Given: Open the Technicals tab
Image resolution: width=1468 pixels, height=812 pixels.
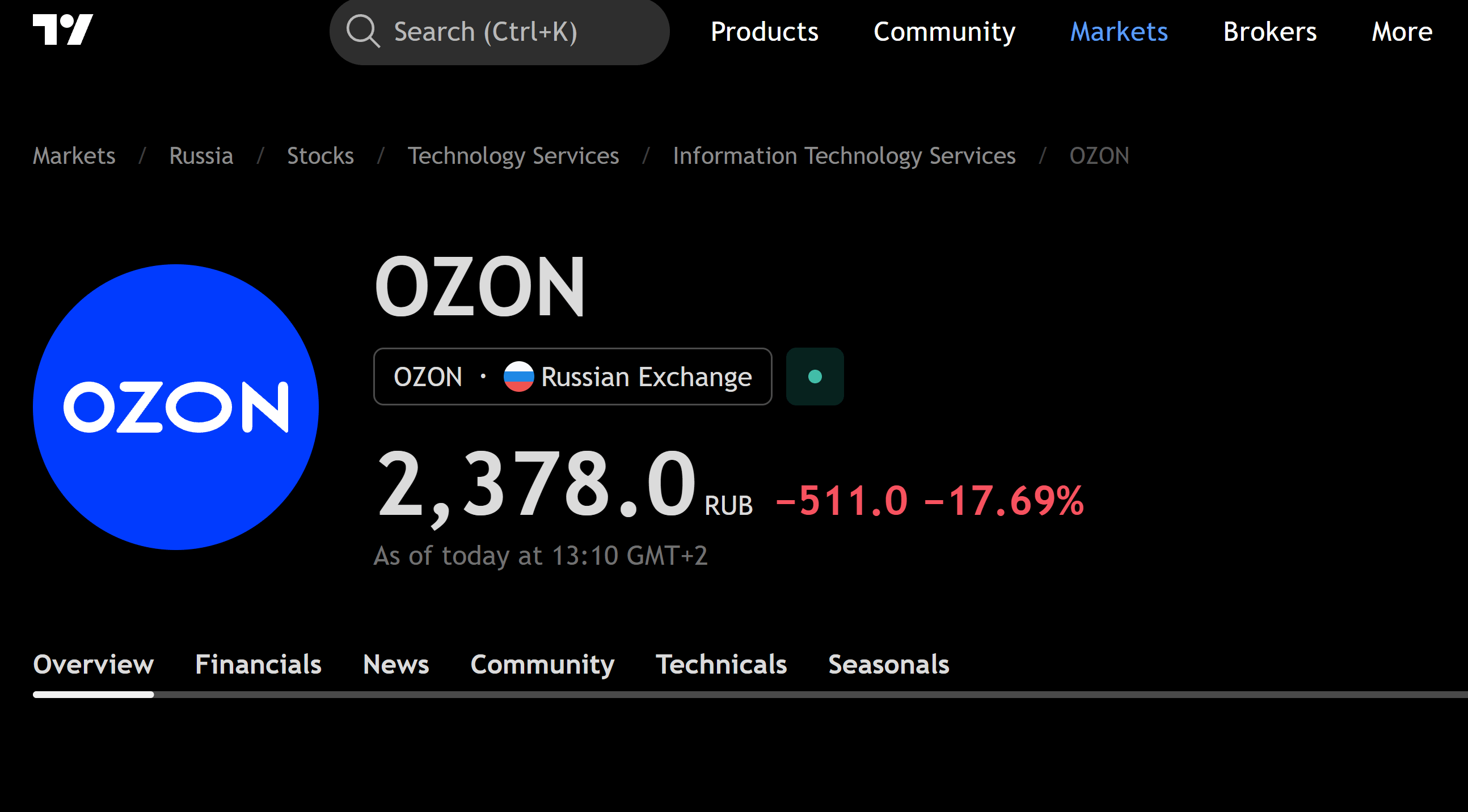Looking at the screenshot, I should pyautogui.click(x=721, y=665).
